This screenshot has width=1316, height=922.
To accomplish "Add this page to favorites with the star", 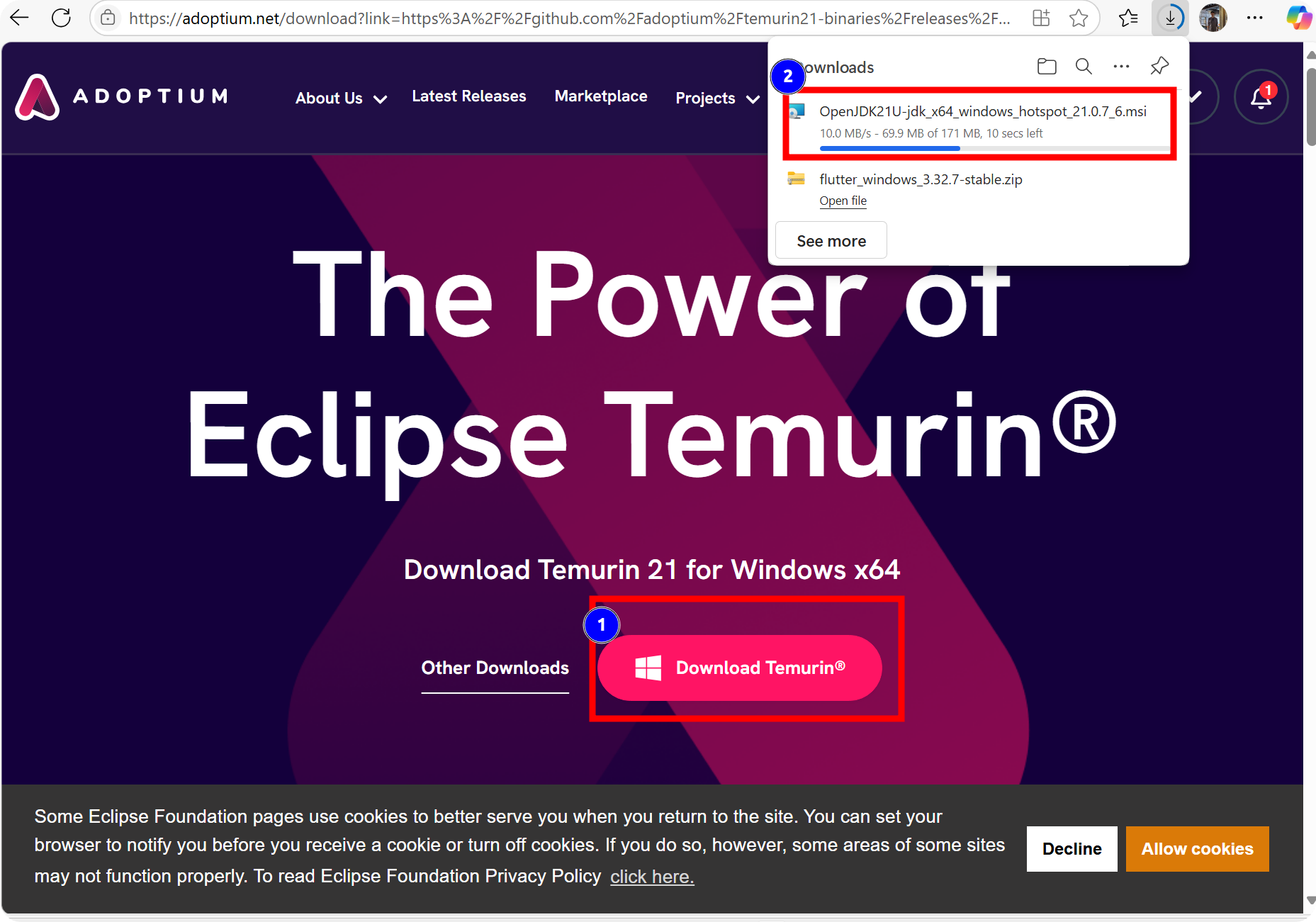I will (1079, 18).
